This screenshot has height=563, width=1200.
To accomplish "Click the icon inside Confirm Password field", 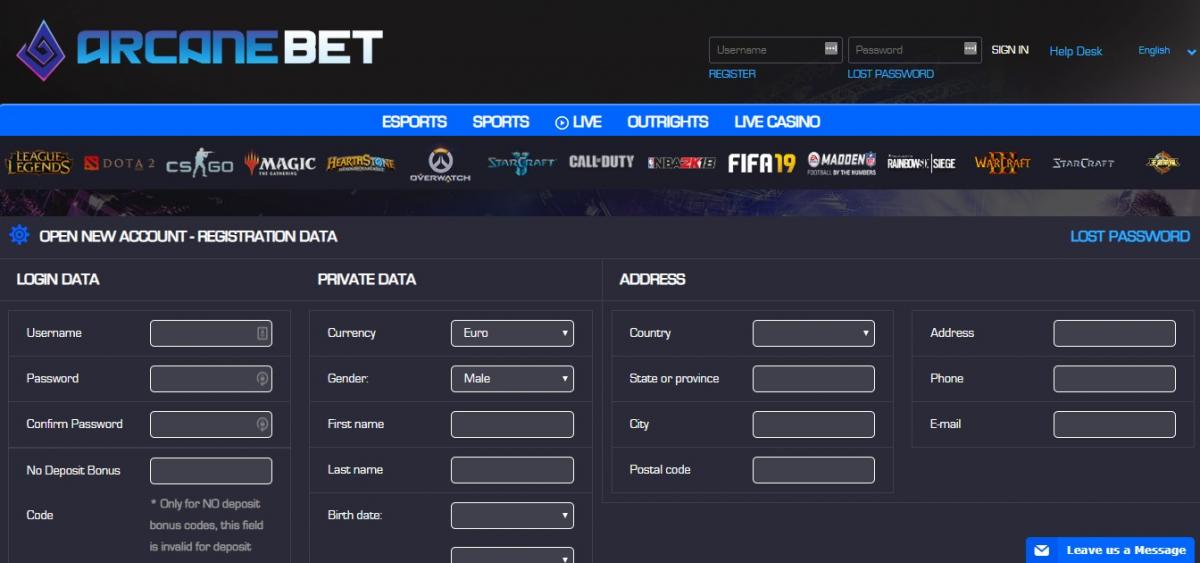I will (x=262, y=424).
